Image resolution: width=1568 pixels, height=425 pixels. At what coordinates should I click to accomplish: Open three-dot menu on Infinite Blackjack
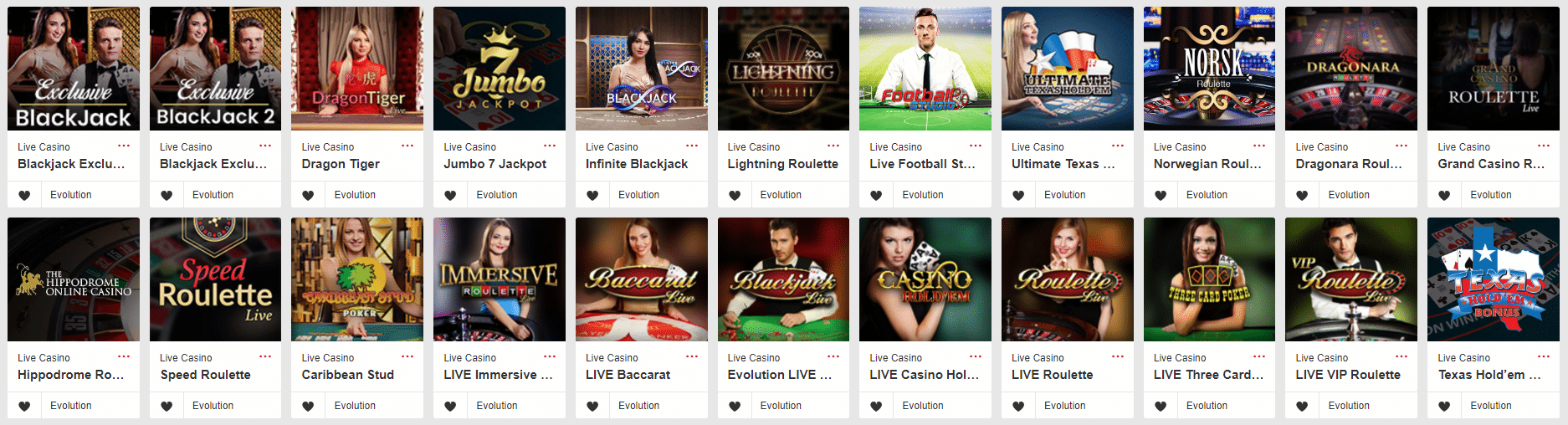click(692, 146)
